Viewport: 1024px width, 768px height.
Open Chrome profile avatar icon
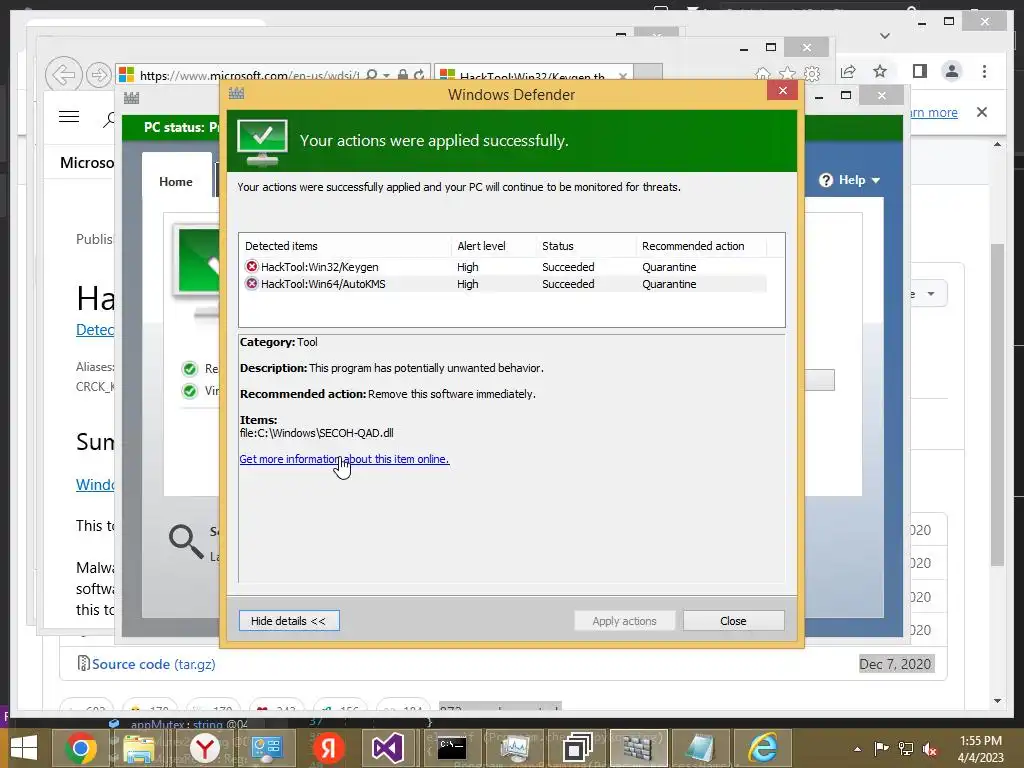tap(952, 71)
